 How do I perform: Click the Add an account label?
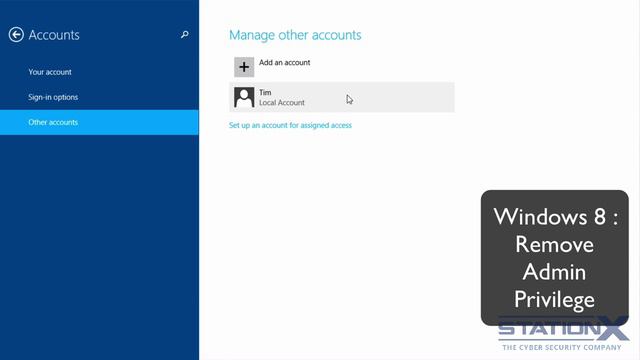(x=284, y=62)
